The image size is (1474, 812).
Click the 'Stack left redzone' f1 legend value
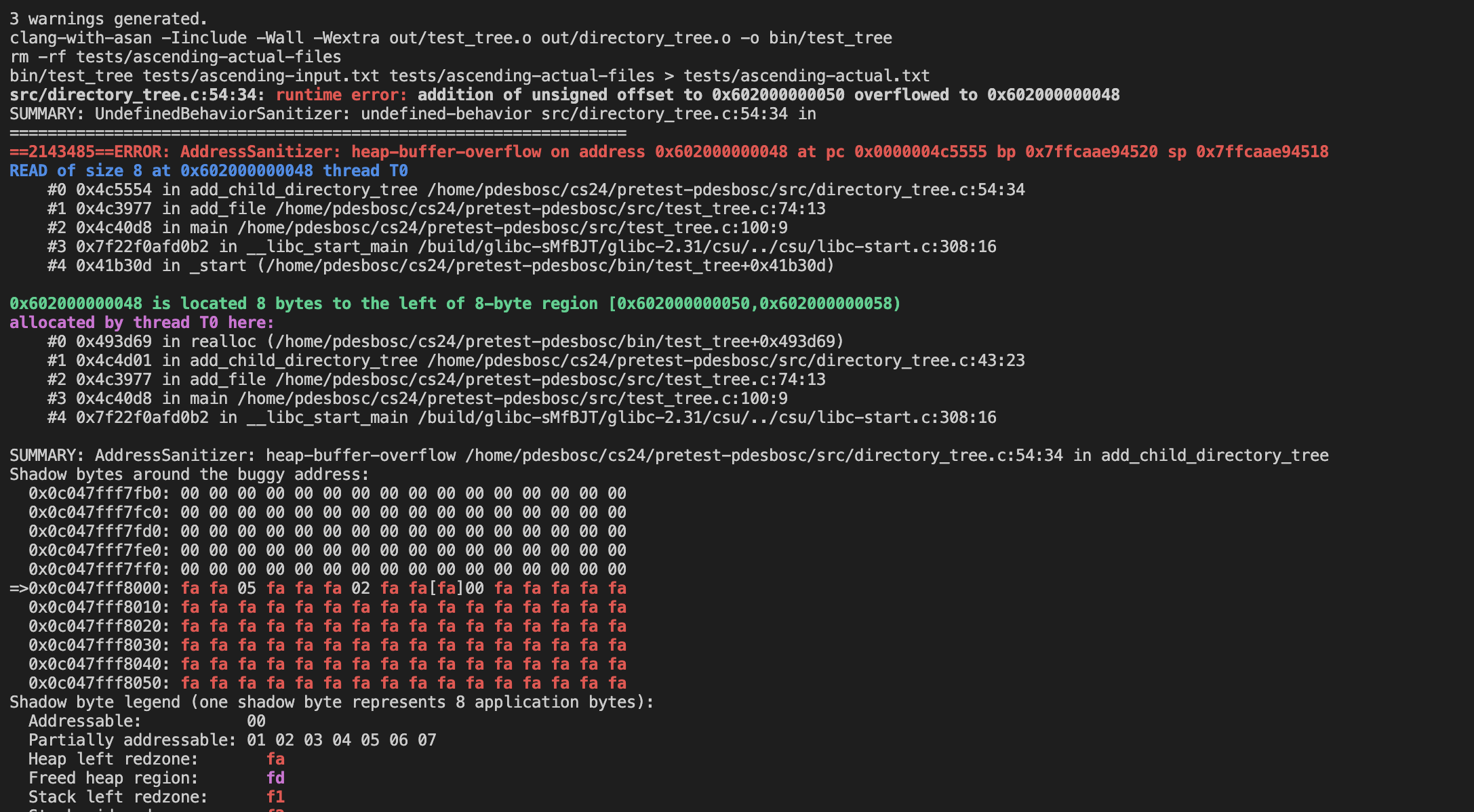[x=275, y=797]
